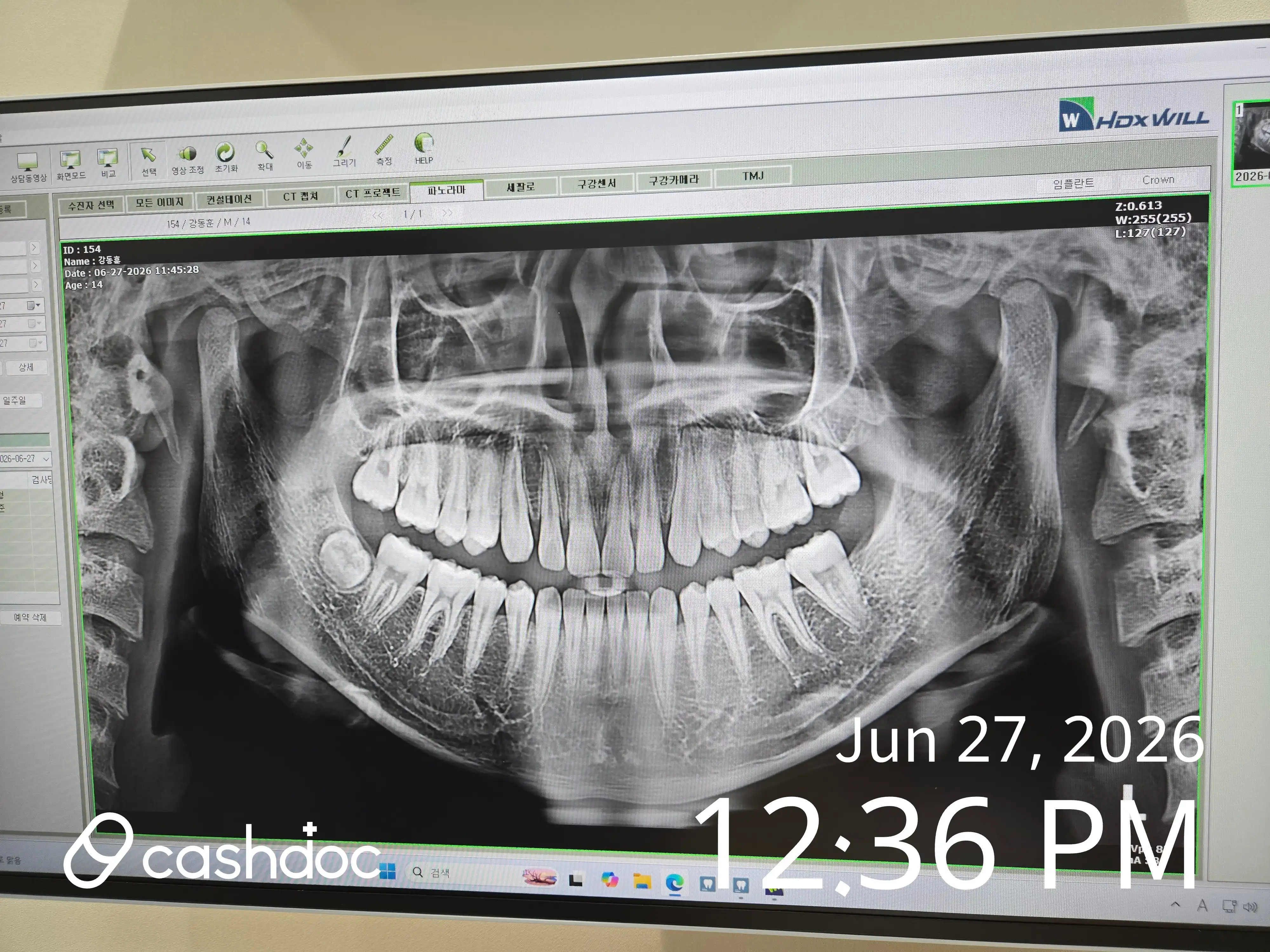Screen dimensions: 1270x952
Task: Click the network icon in system tray
Action: (x=1229, y=907)
